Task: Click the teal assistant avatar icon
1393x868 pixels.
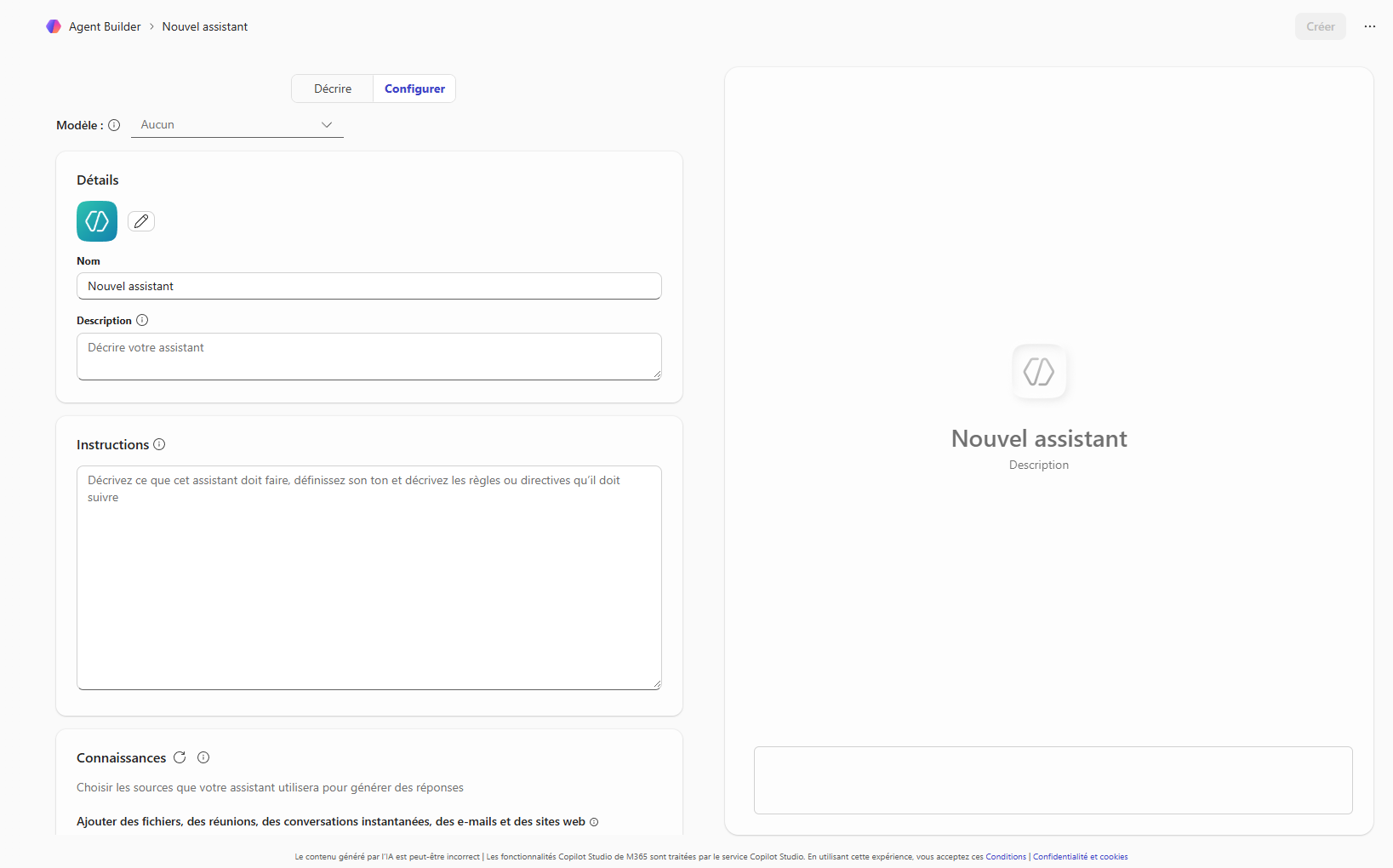Action: click(x=97, y=221)
